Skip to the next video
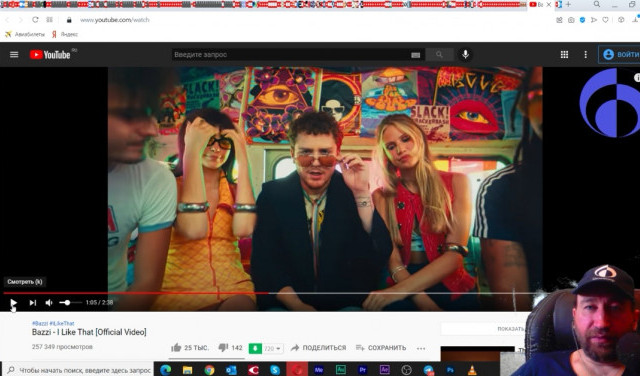Screen dimensions: 640x376 33,303
